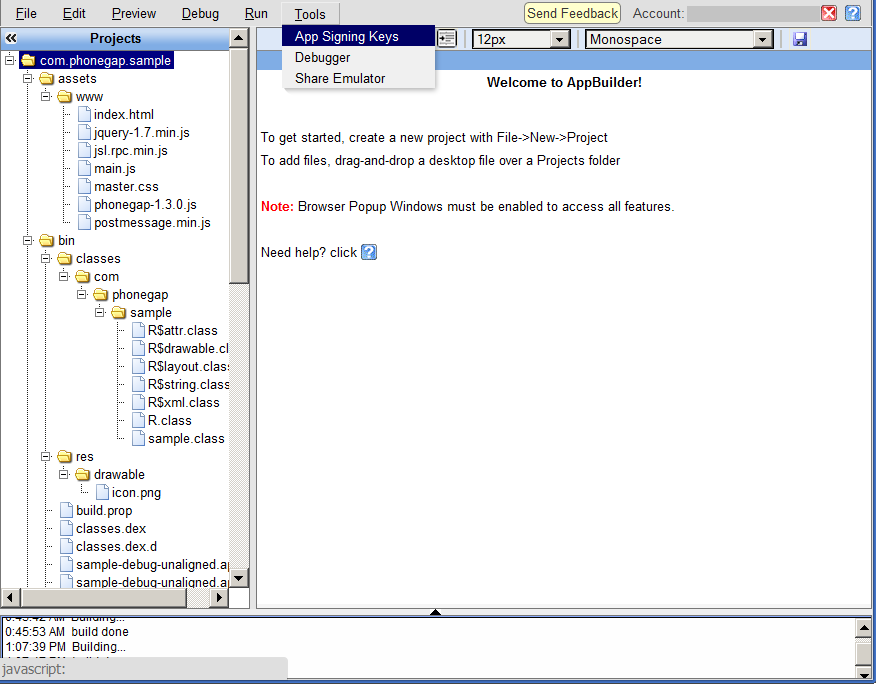The height and width of the screenshot is (684, 876).
Task: Click the up-triangle handle above the console
Action: (435, 612)
